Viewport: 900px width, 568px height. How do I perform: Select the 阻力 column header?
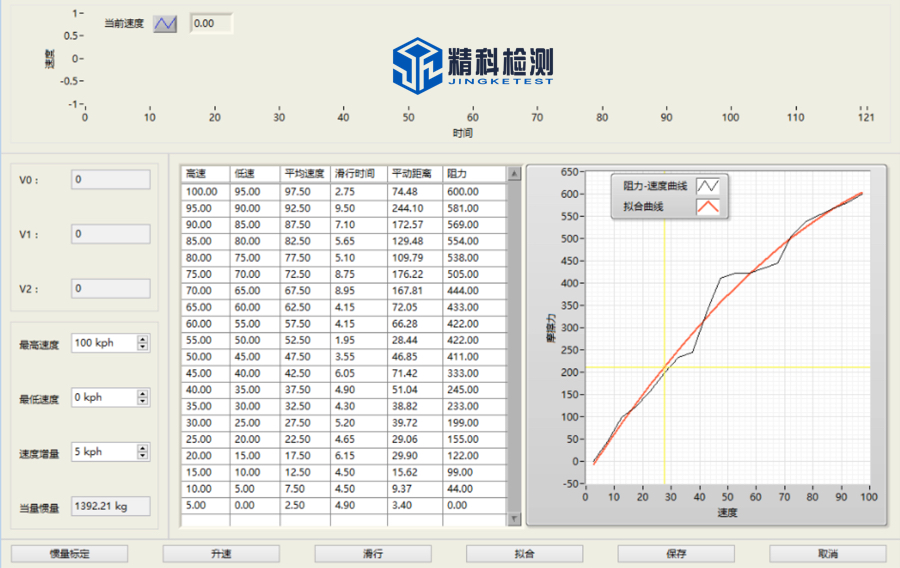(475, 174)
